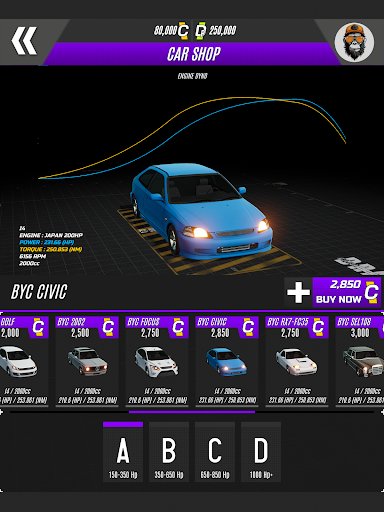Choose the white BYC Focus car
384x512 pixels.
[157, 361]
